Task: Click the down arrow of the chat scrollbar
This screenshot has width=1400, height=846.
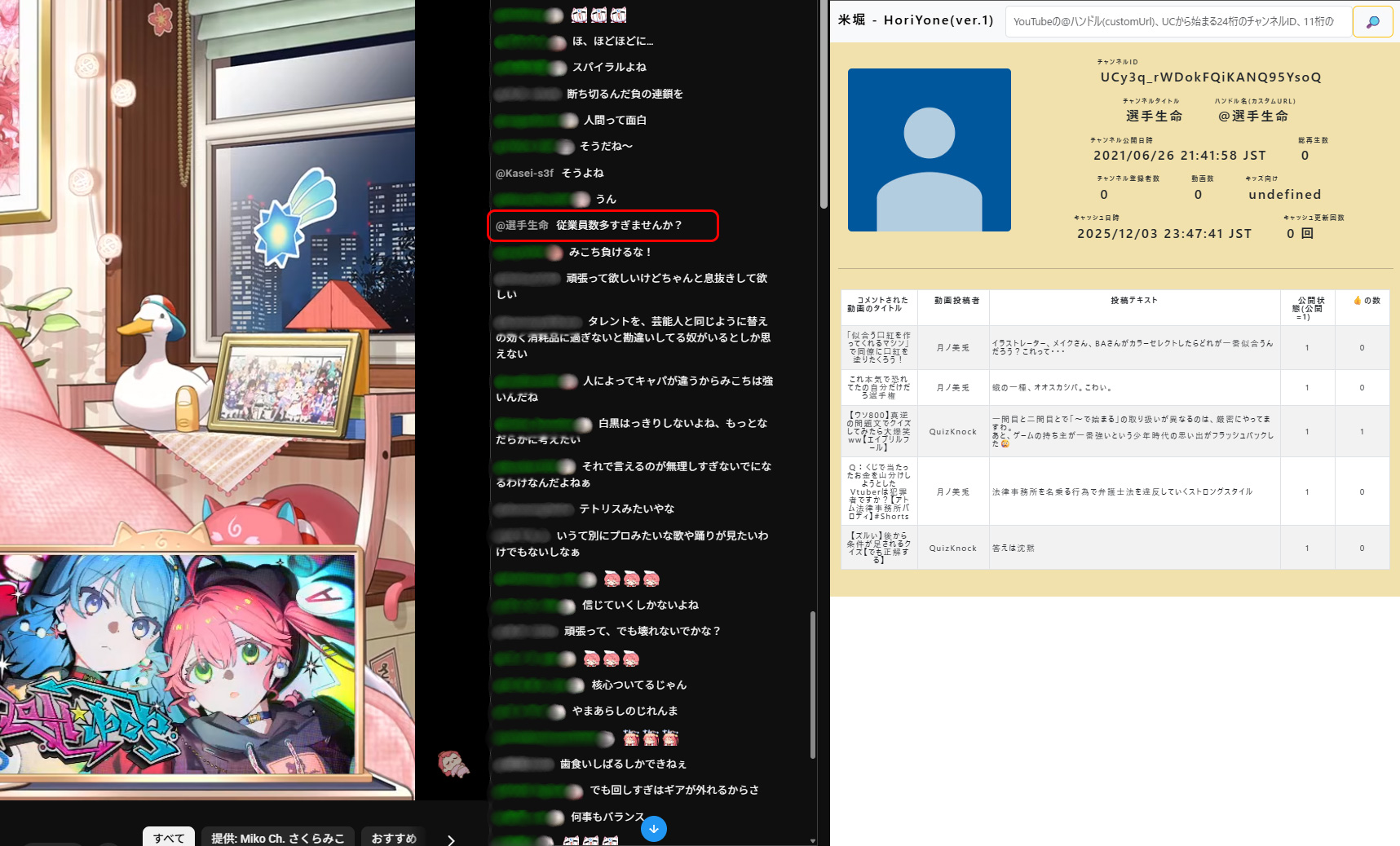Action: (x=812, y=840)
